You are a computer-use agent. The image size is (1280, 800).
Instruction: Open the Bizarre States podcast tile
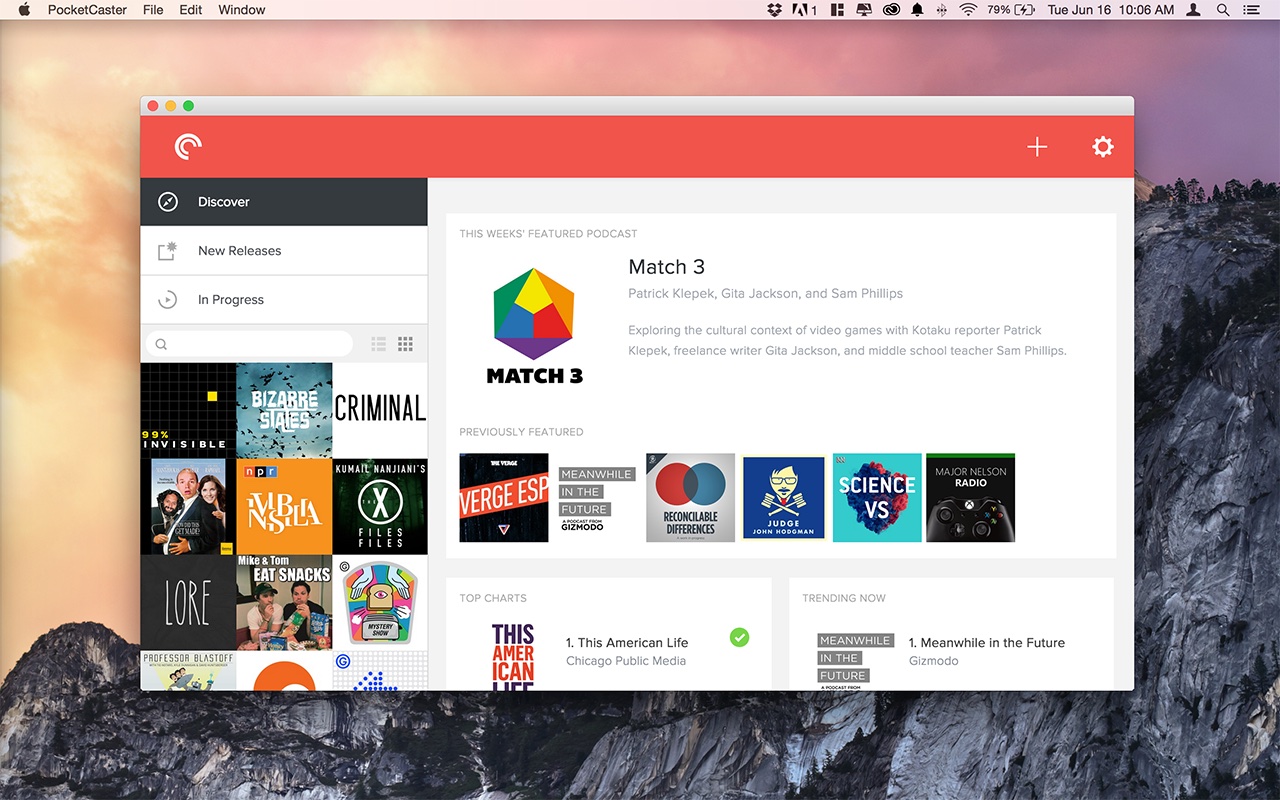(x=284, y=410)
